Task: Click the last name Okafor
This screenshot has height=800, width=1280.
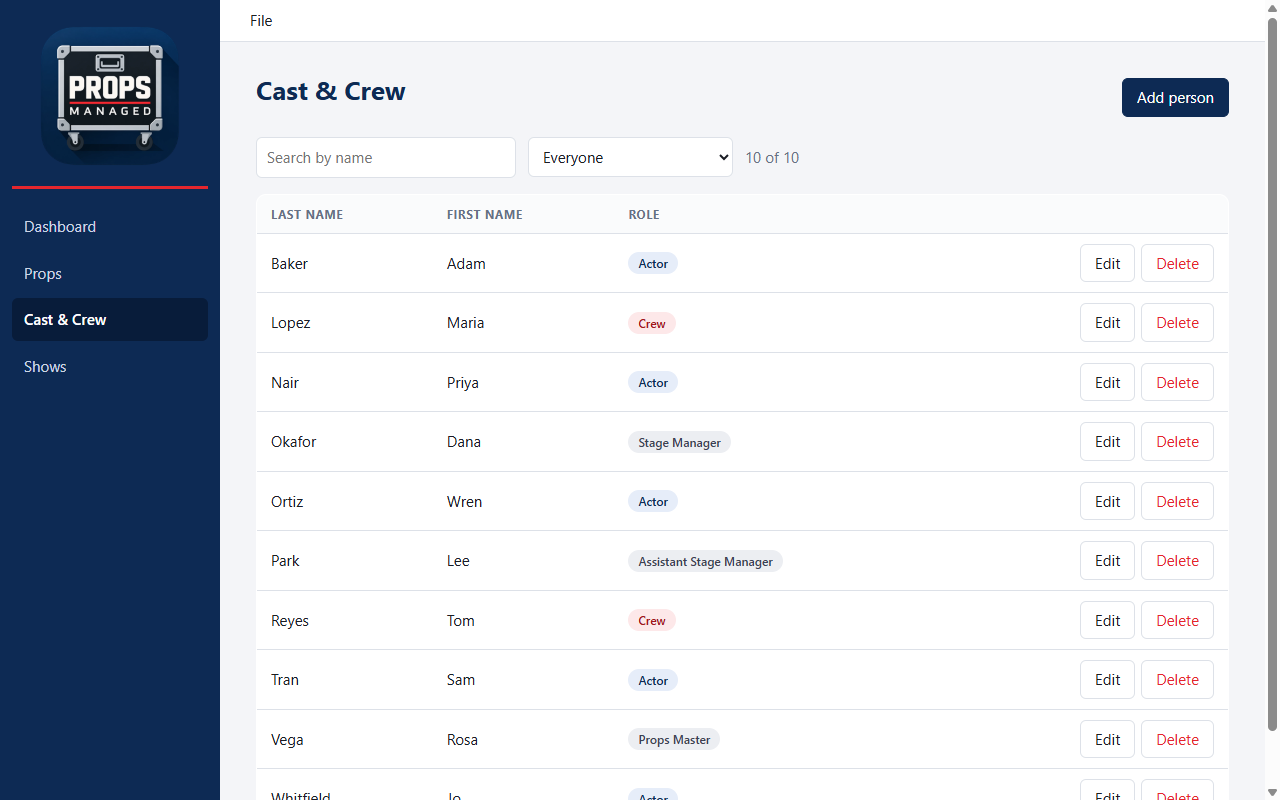Action: pyautogui.click(x=294, y=442)
